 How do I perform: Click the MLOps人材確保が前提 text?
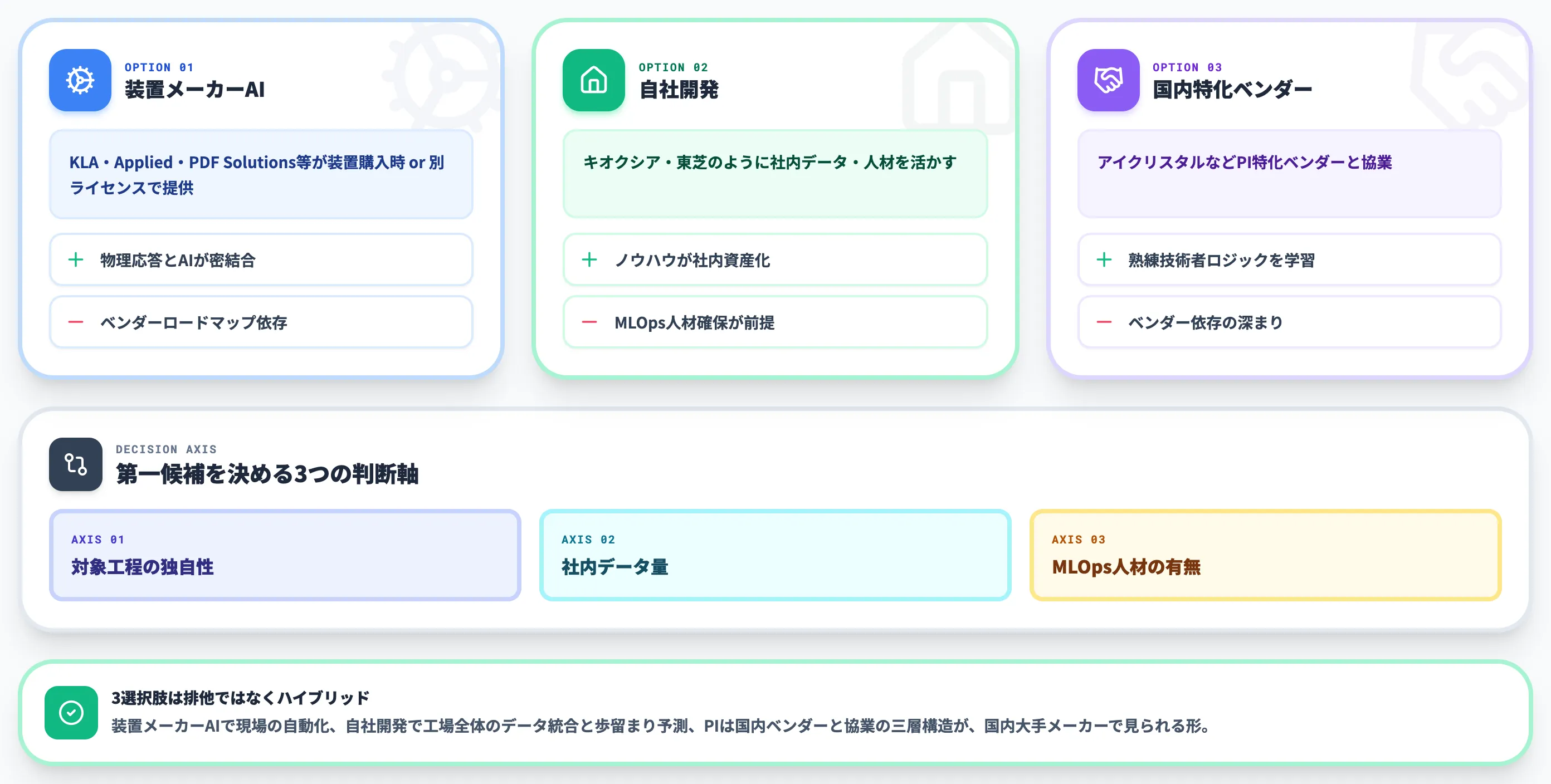pos(694,323)
